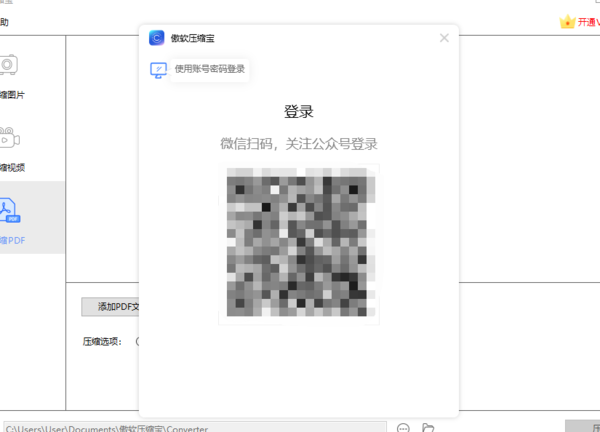Open the output folder icon

point(428,428)
